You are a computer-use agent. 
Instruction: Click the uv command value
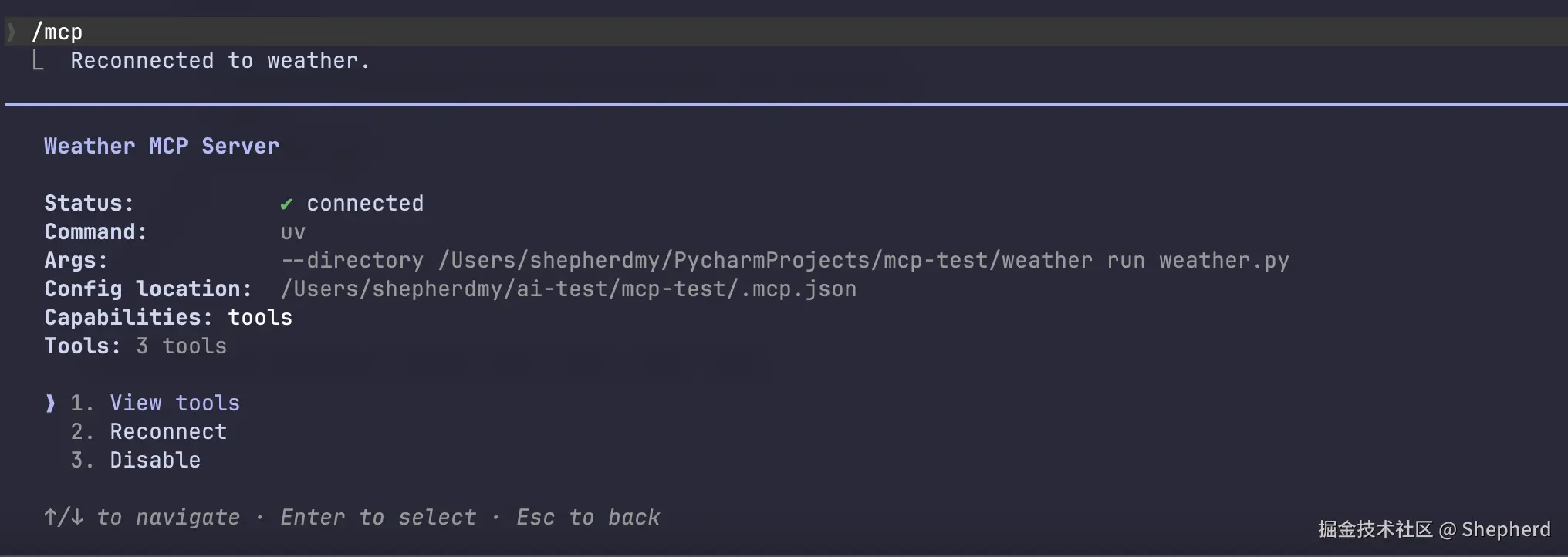pyautogui.click(x=293, y=232)
